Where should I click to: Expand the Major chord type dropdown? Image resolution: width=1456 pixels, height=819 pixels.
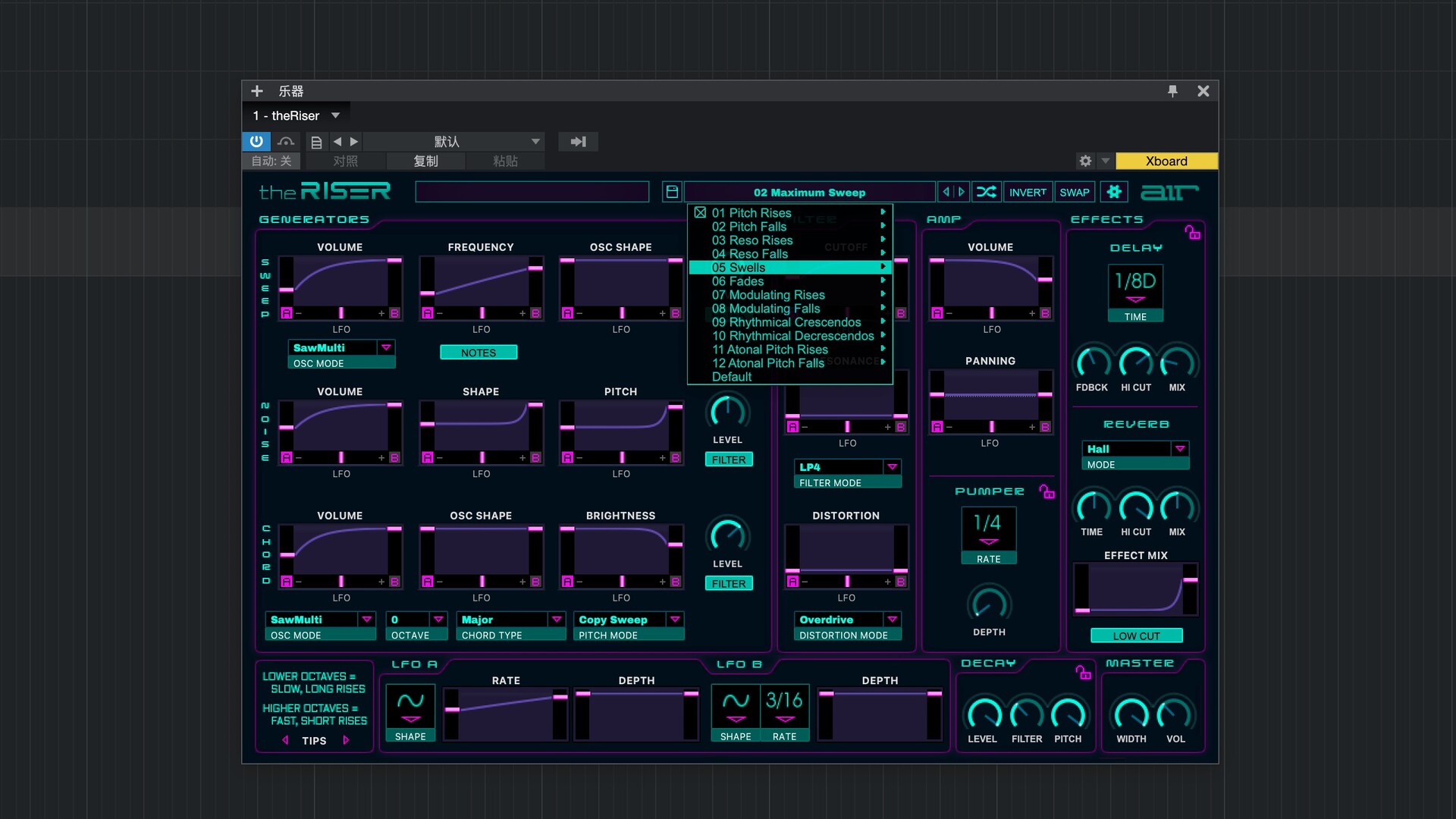coord(557,620)
